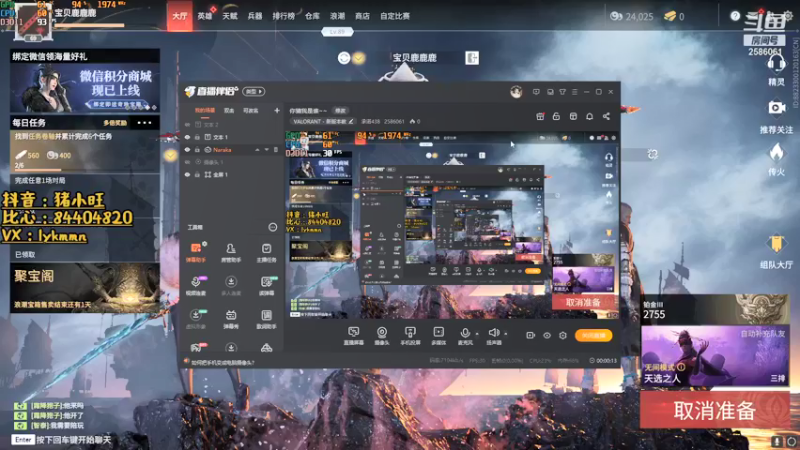Image resolution: width=800 pixels, height=450 pixels.
Task: Collapse the 工具箱 toolbox section
Action: (272, 227)
